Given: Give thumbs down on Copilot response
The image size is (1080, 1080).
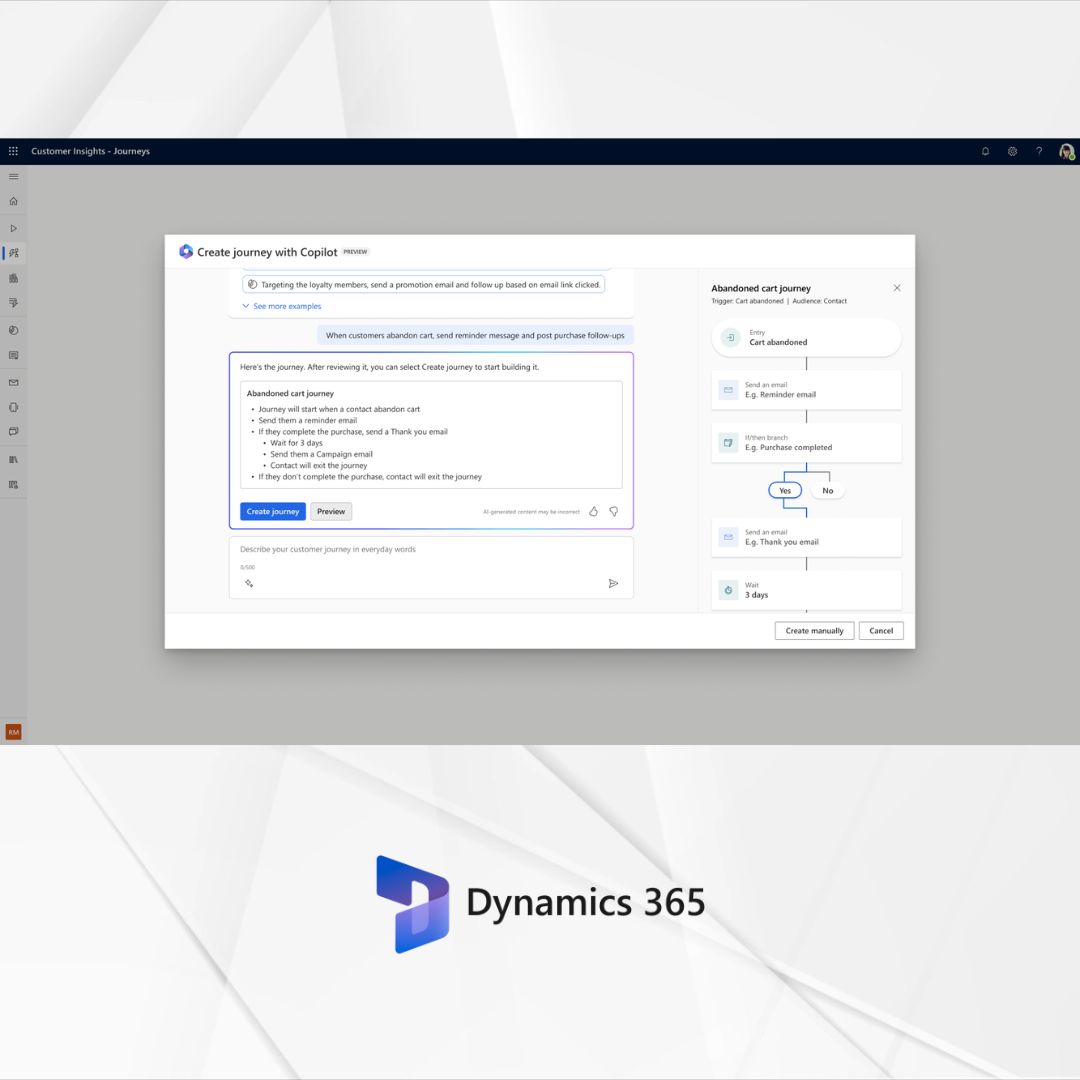Looking at the screenshot, I should click(x=613, y=511).
